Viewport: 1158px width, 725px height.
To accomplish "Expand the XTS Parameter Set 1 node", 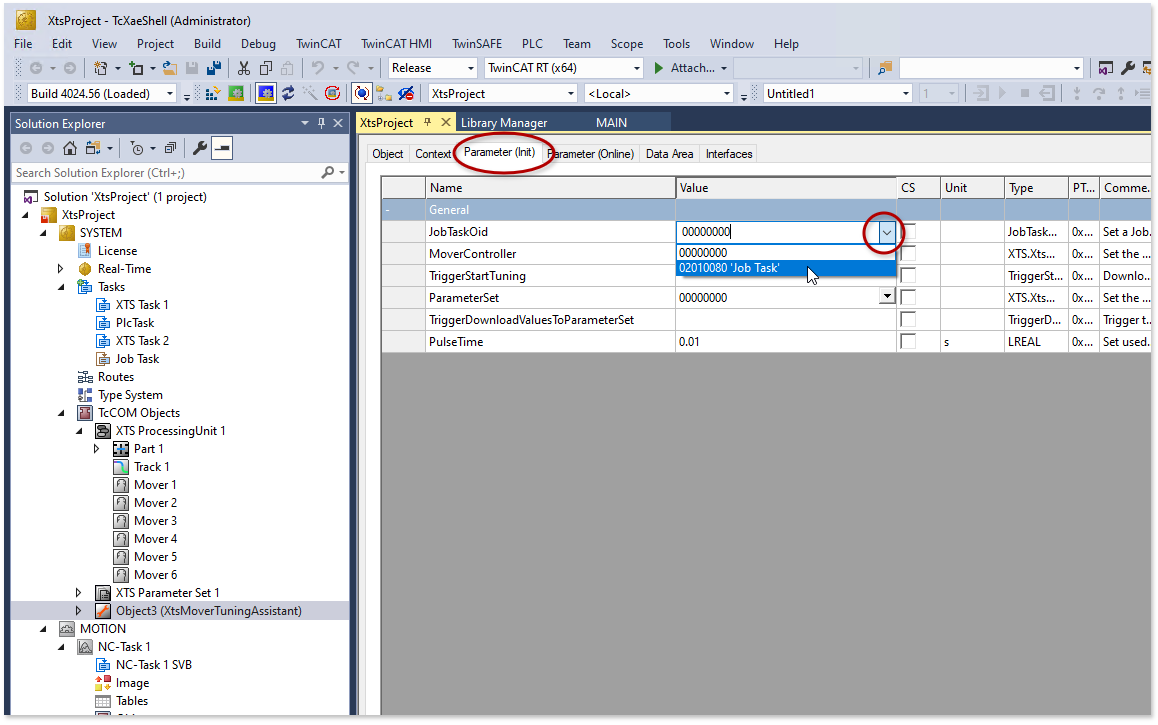I will coord(78,593).
